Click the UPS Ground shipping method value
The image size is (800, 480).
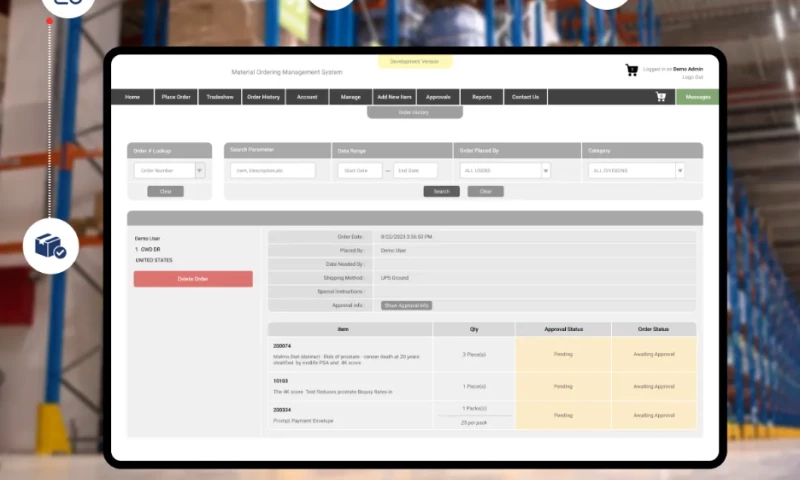pos(394,278)
